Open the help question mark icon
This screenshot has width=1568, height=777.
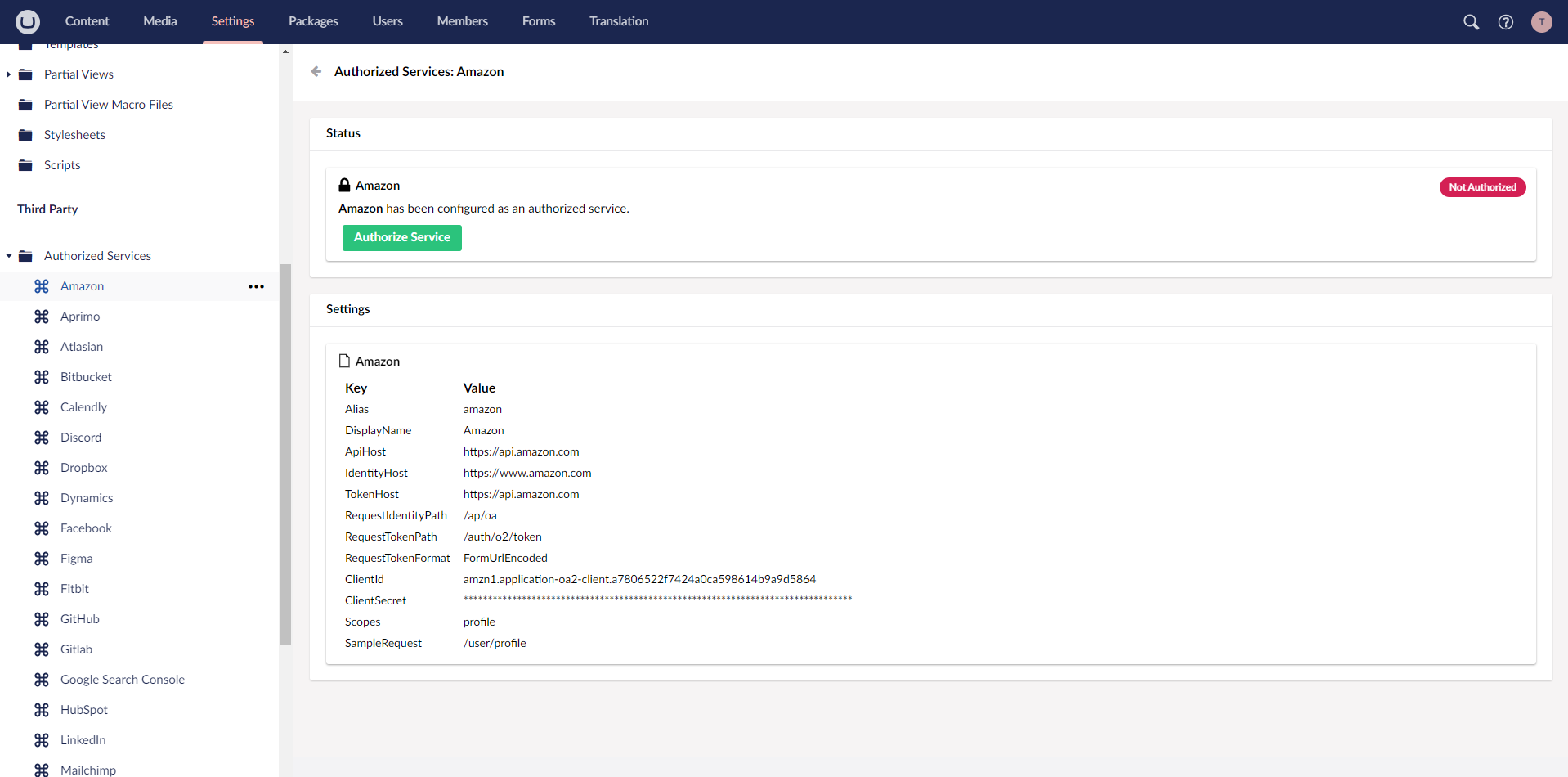pos(1506,22)
